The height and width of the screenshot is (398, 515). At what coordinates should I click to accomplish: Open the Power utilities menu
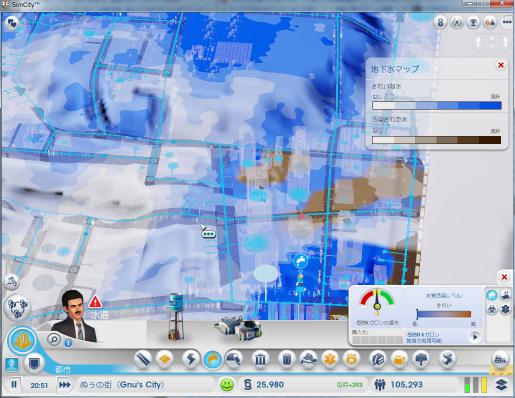tap(191, 360)
